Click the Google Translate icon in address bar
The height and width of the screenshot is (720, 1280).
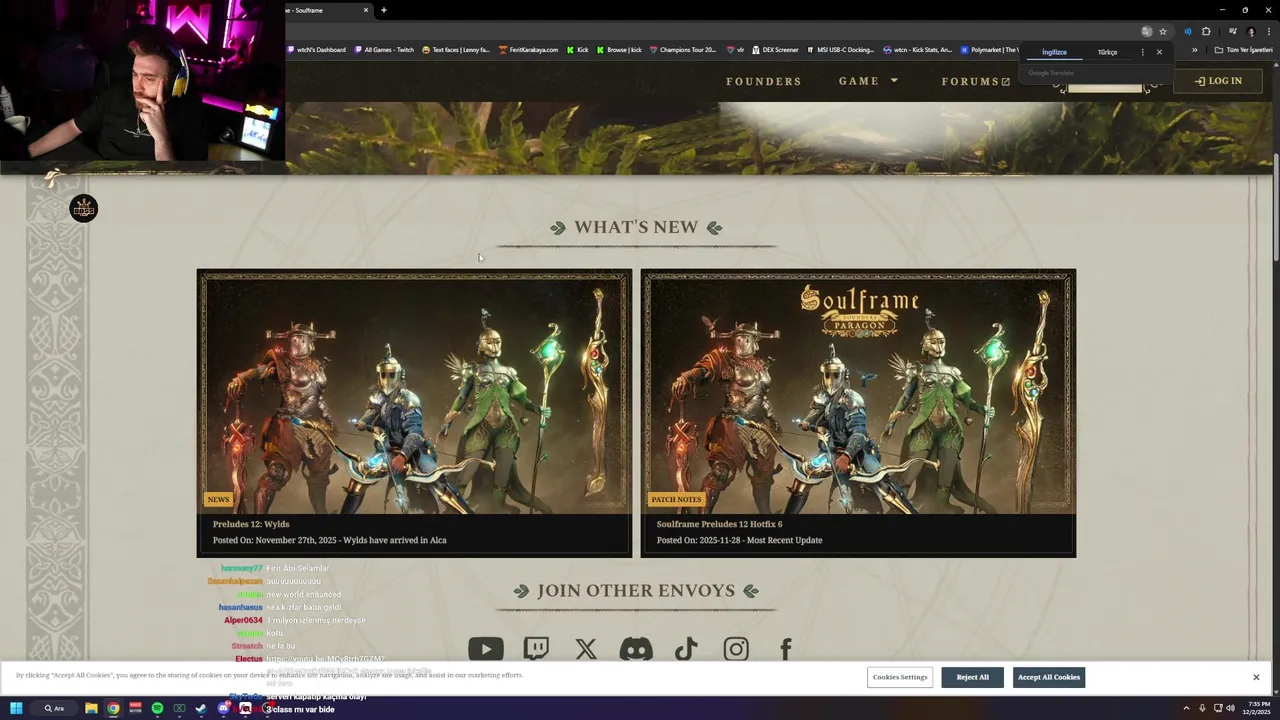pos(1147,31)
